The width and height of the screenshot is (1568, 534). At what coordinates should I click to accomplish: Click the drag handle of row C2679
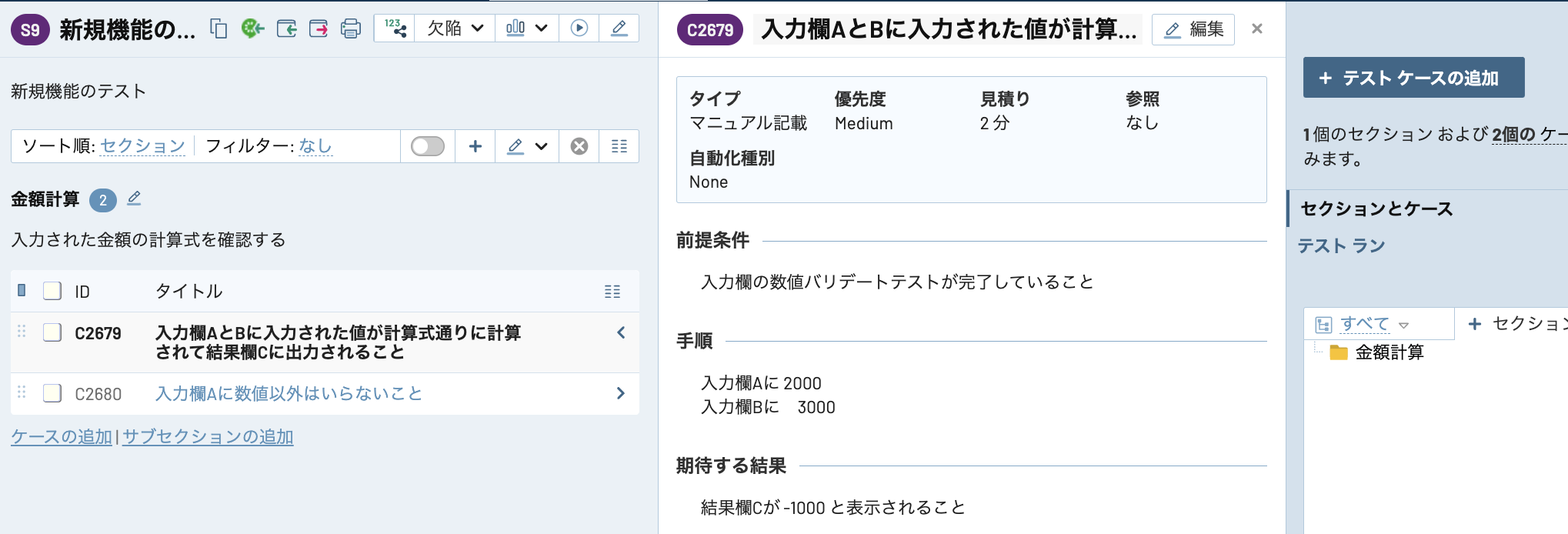(22, 332)
